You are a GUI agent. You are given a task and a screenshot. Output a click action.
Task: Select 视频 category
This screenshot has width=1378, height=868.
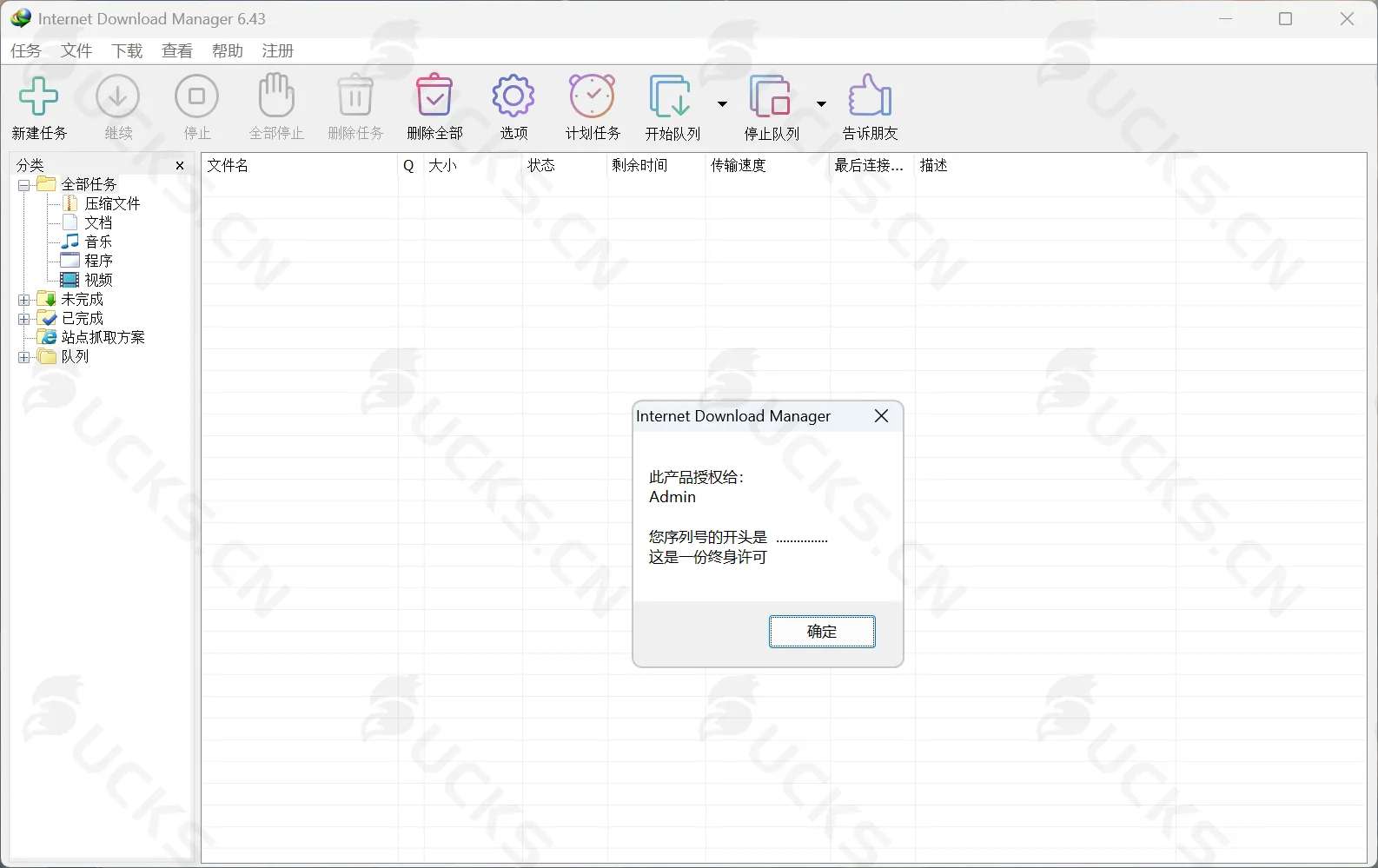[x=98, y=280]
